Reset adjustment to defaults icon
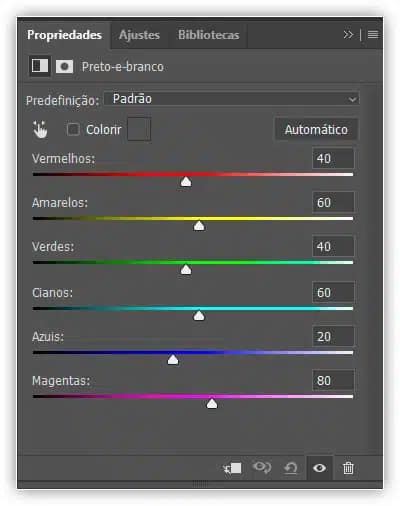400x506 pixels. pos(291,468)
